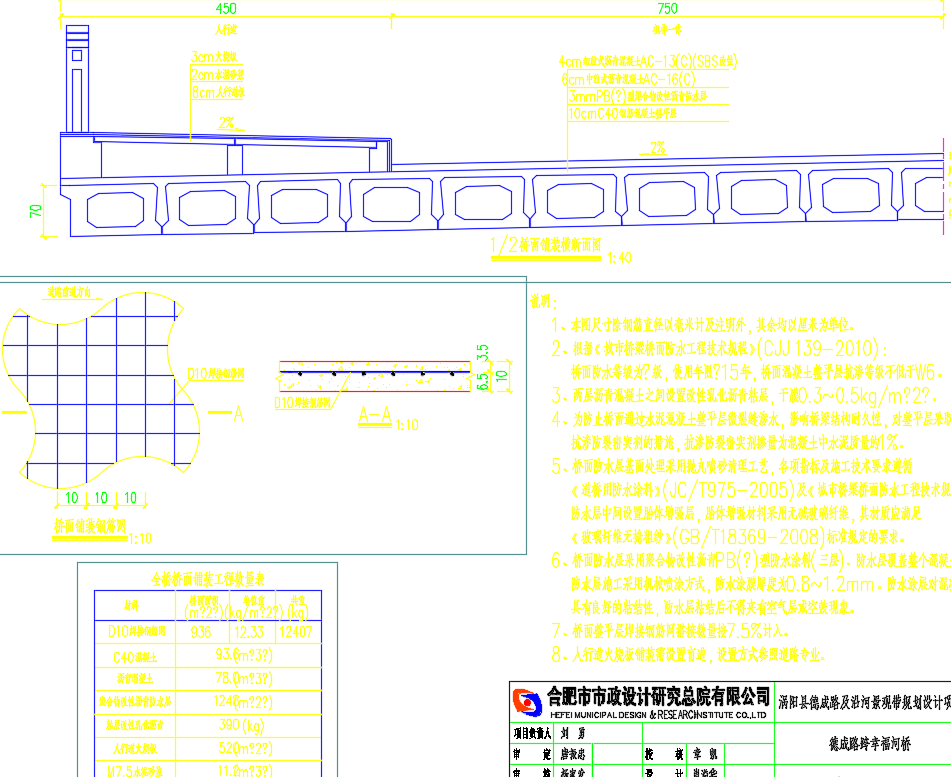951x777 pixels.
Task: Click the 450 dimension at the top
Action: point(226,9)
